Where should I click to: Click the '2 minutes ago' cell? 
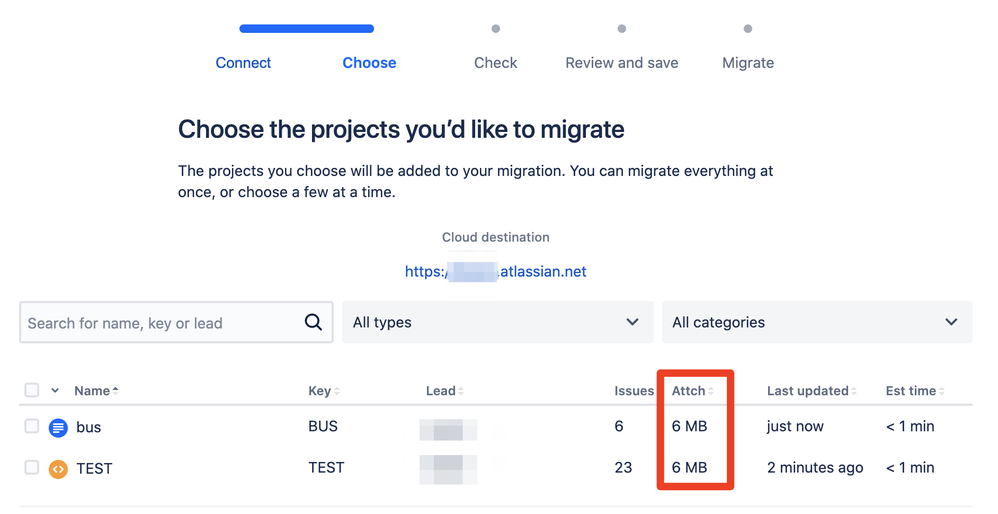815,468
